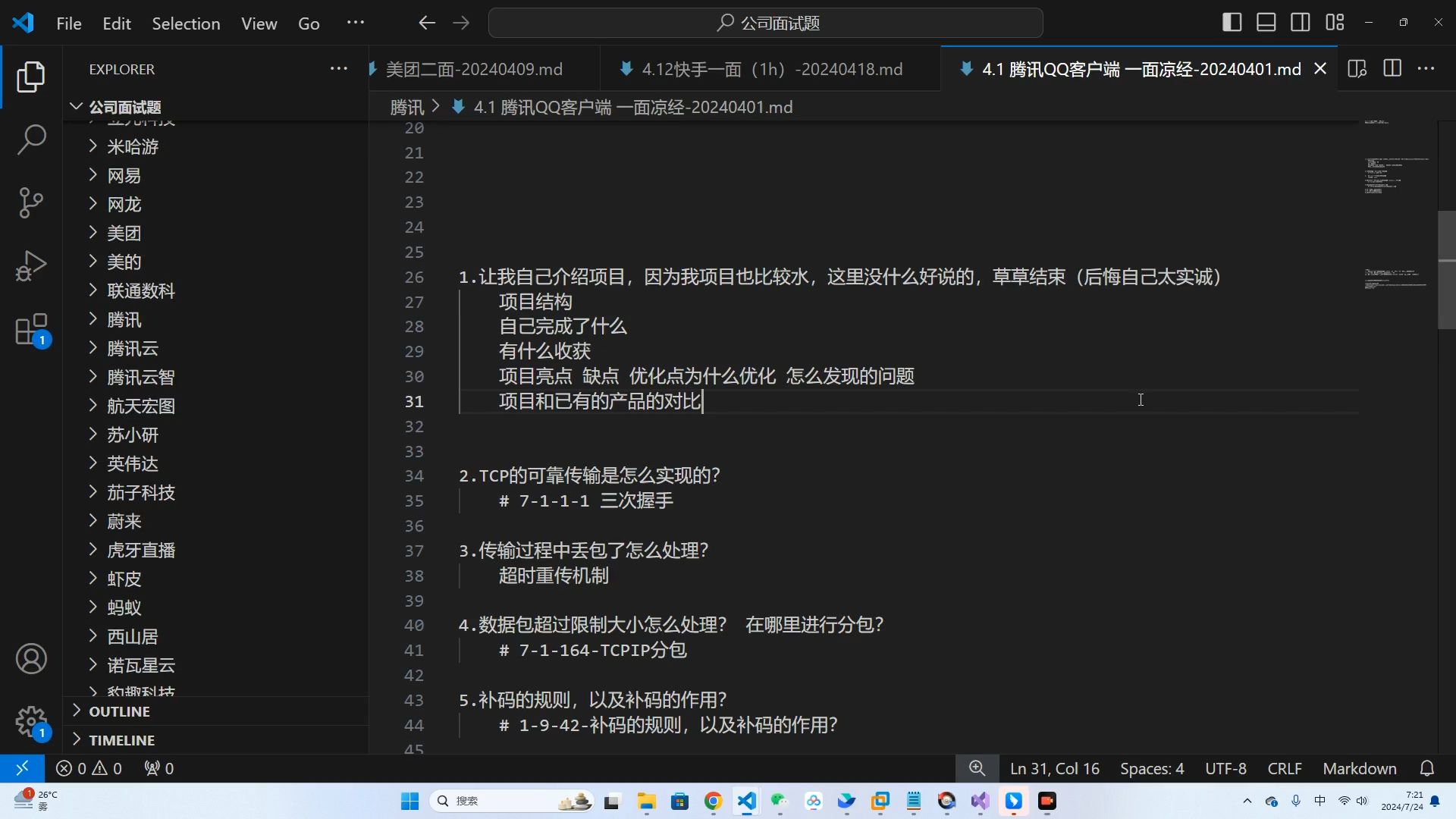Open the View menu
This screenshot has width=1456, height=819.
[x=259, y=24]
